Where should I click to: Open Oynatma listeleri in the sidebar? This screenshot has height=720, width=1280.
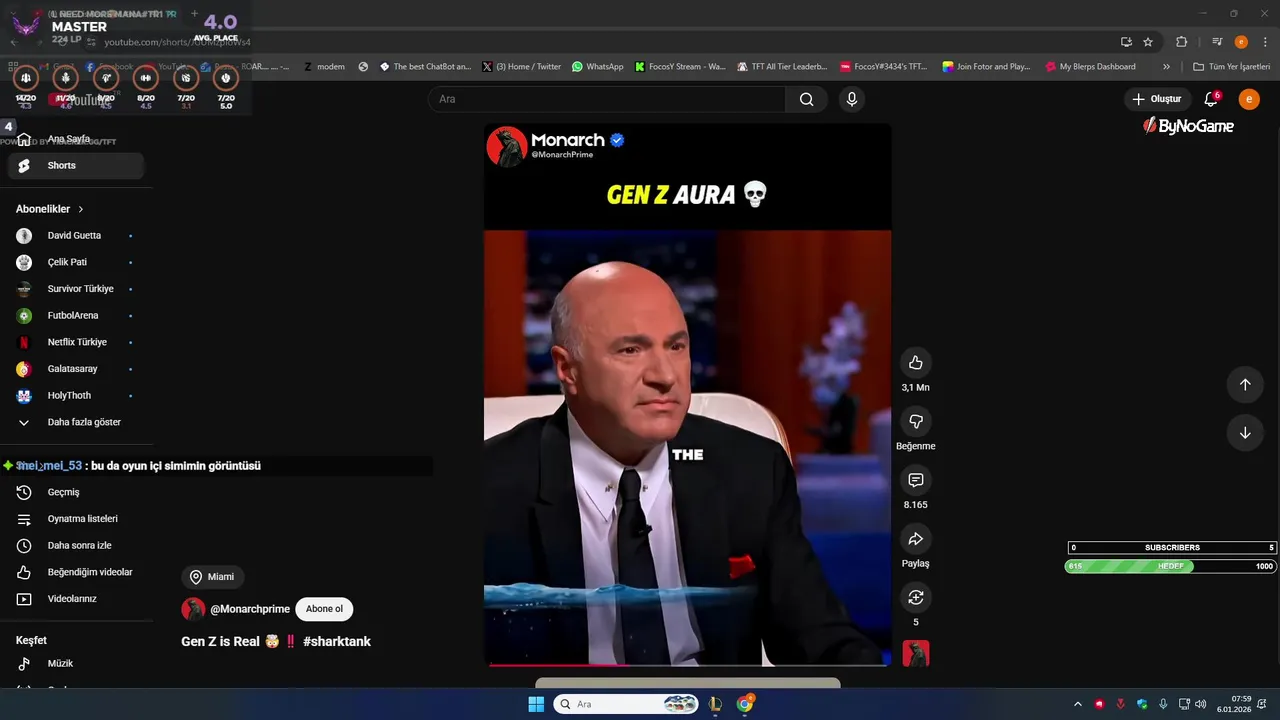coord(76,519)
